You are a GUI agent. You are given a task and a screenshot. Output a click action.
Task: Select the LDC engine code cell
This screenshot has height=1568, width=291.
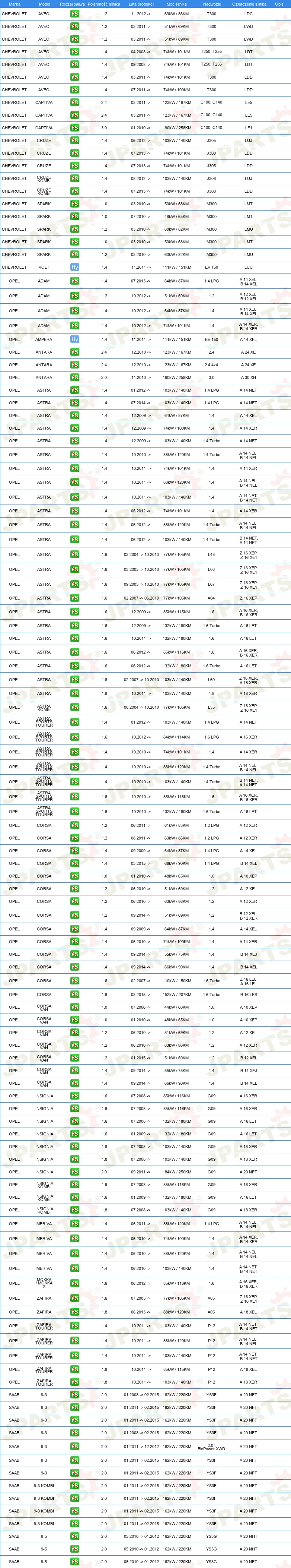pyautogui.click(x=249, y=13)
